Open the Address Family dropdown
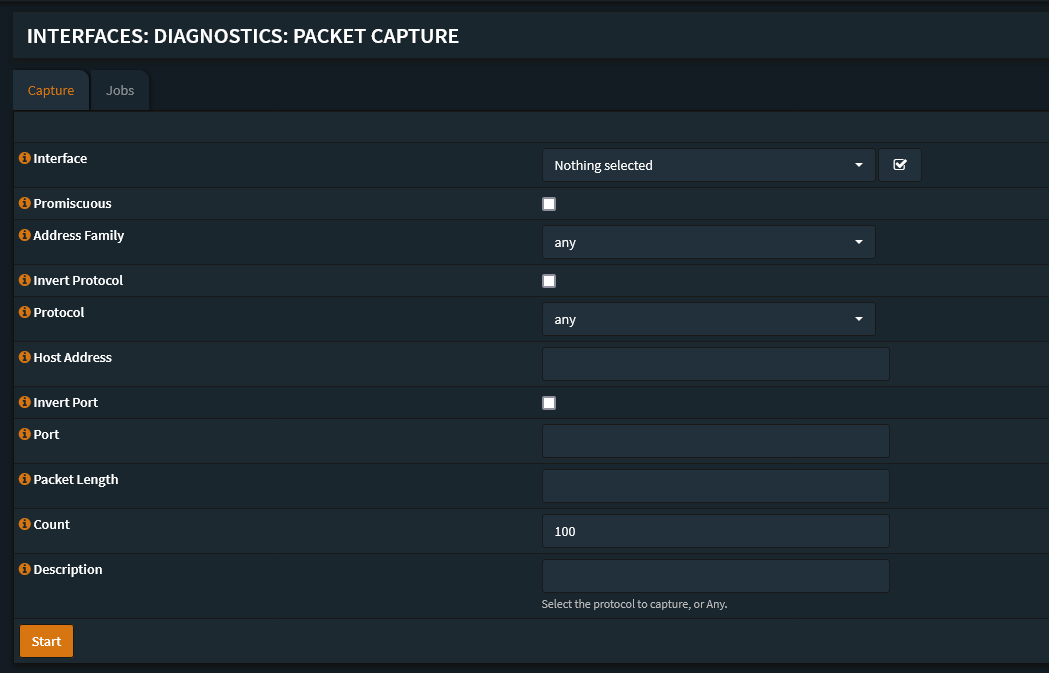 tap(708, 241)
